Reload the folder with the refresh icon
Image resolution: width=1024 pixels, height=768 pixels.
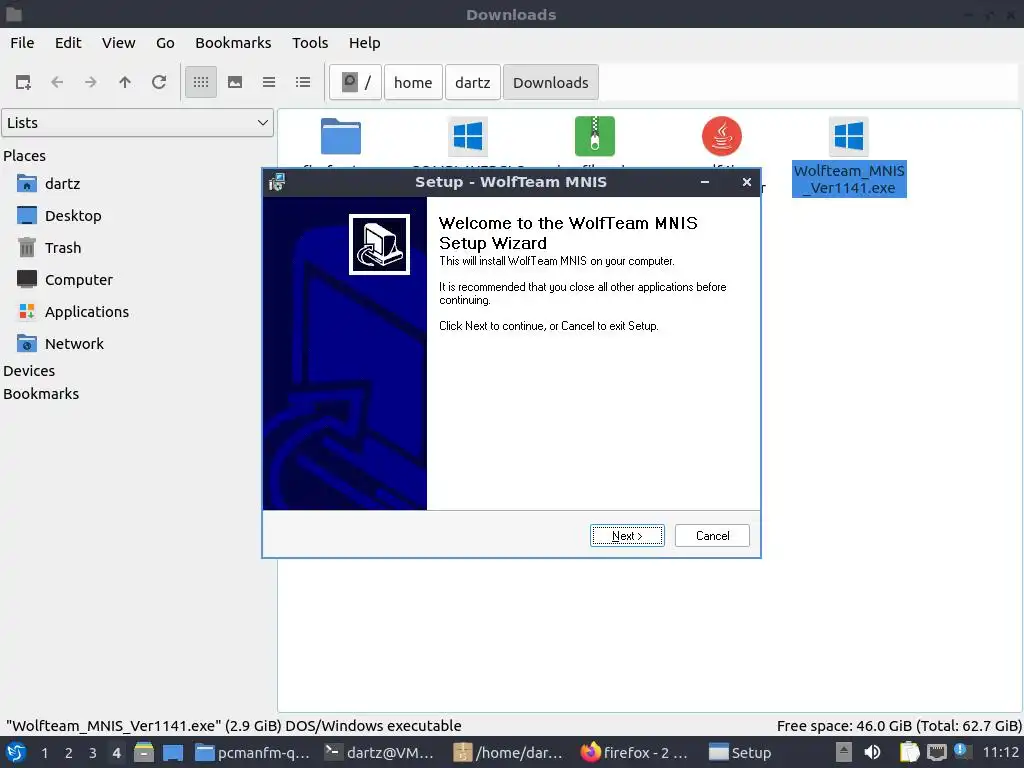coord(159,82)
